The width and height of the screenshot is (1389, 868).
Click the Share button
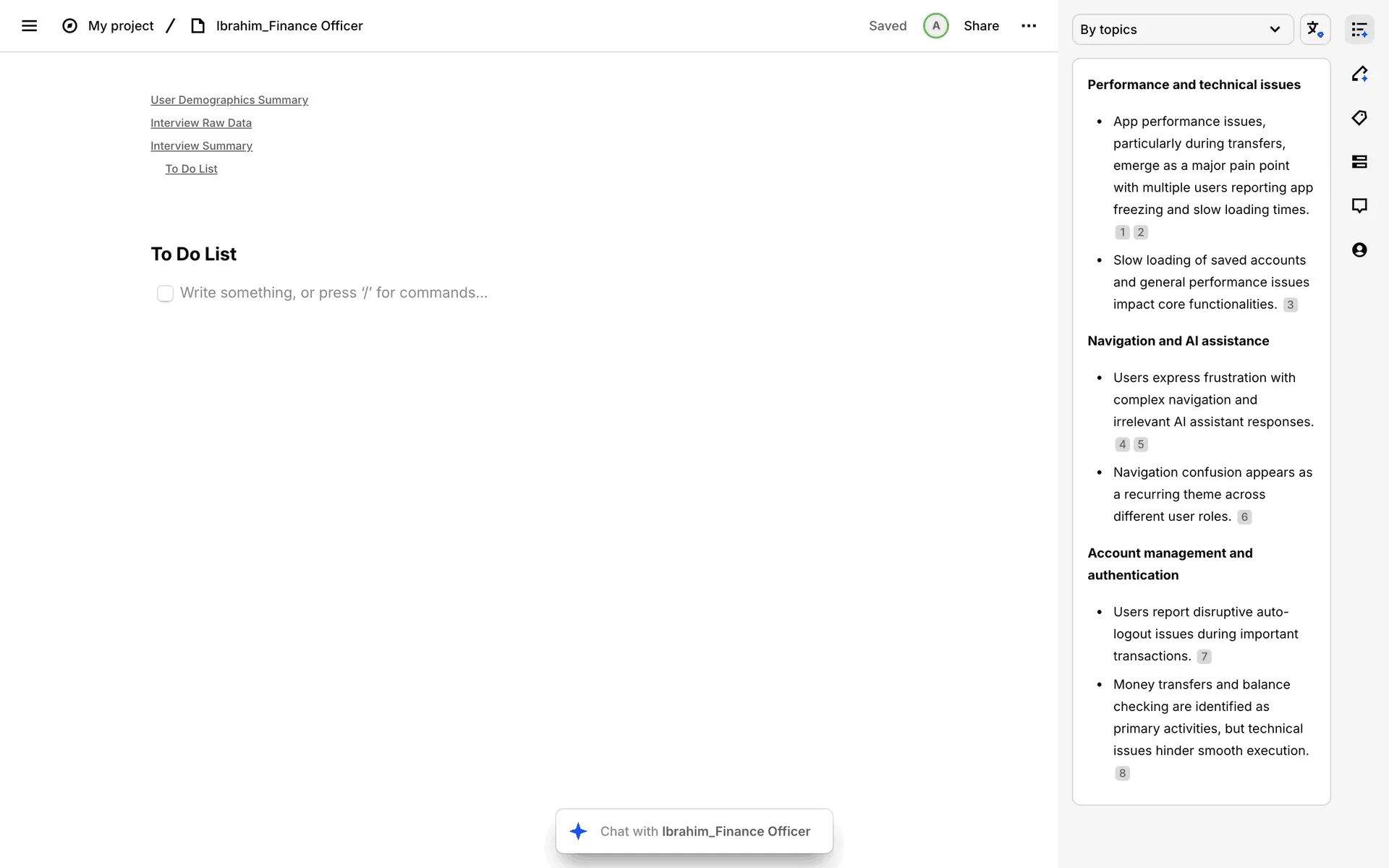coord(981,26)
